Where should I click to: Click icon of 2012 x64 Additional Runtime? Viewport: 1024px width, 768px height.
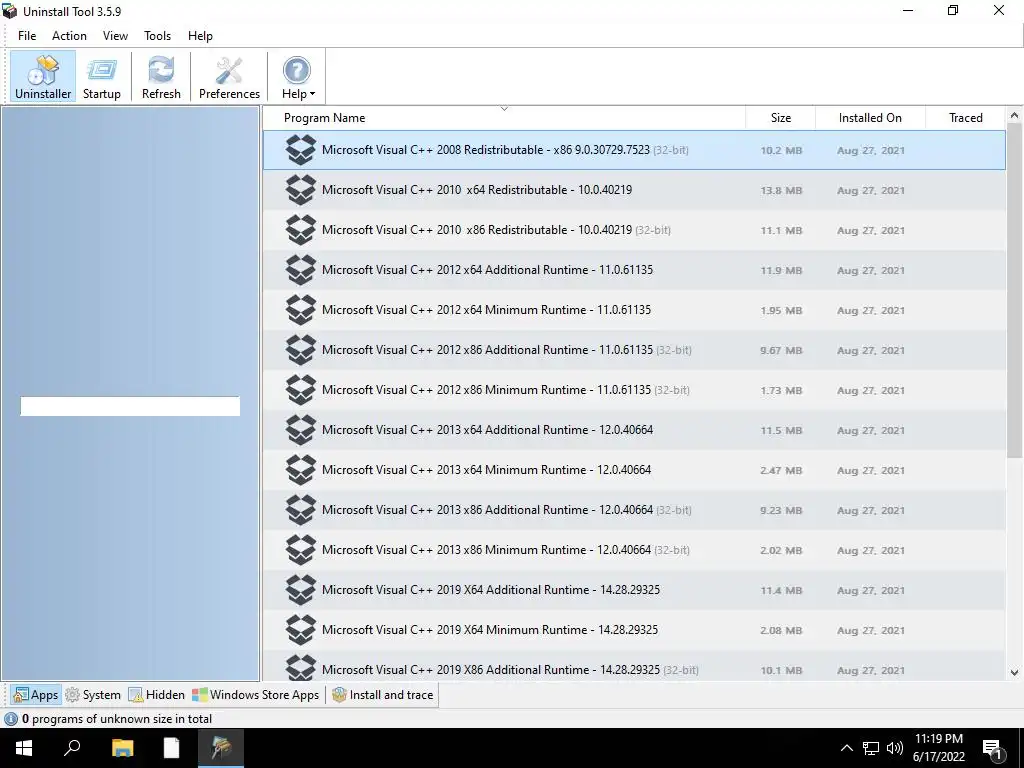tap(301, 270)
